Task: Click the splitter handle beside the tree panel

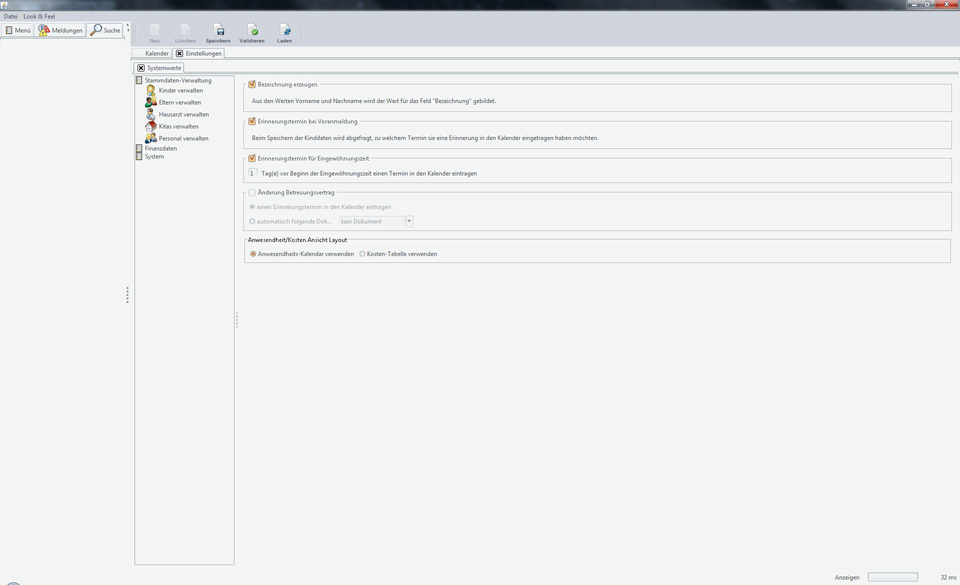Action: (x=237, y=320)
